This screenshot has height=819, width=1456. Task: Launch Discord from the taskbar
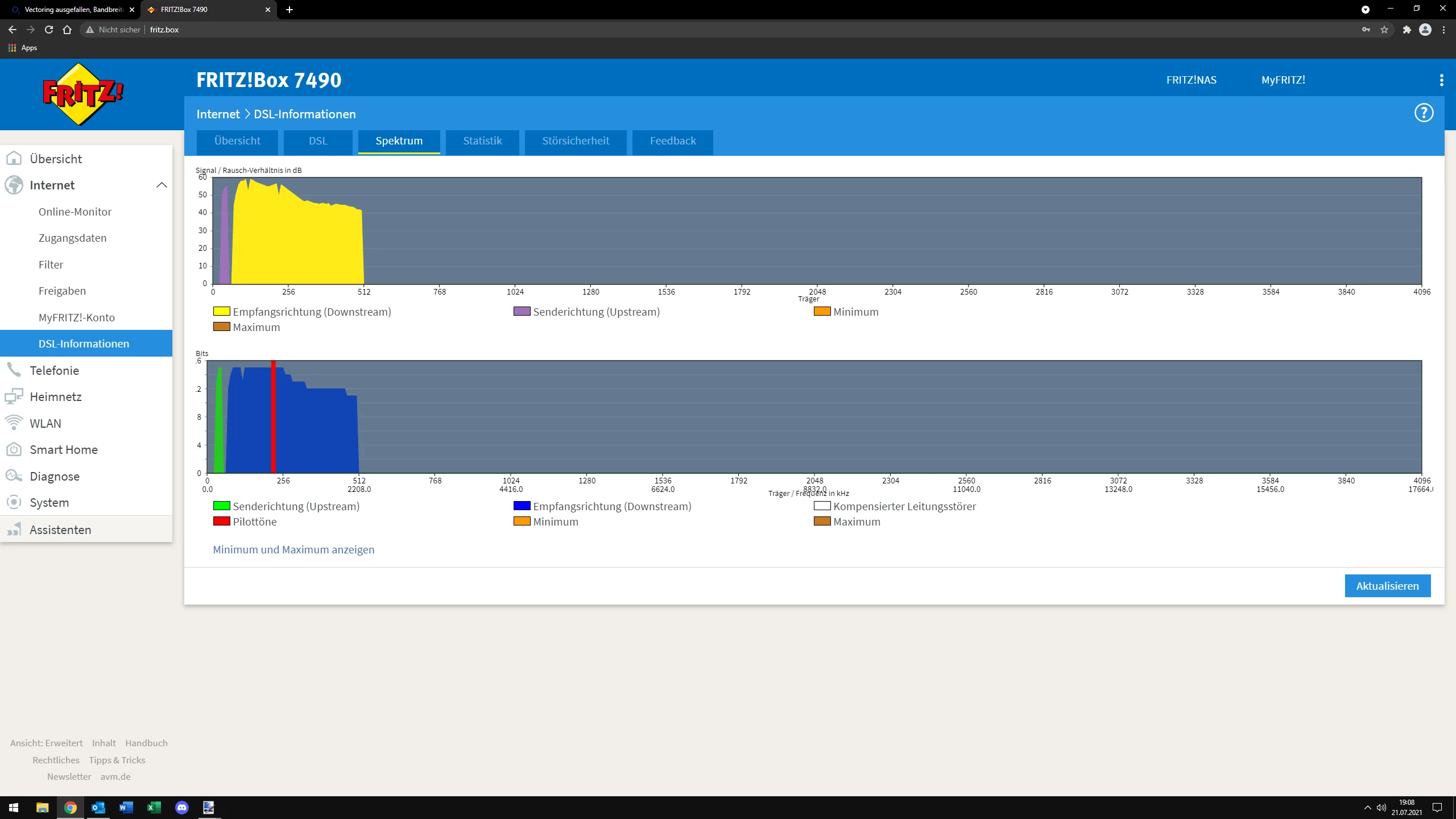(x=181, y=807)
